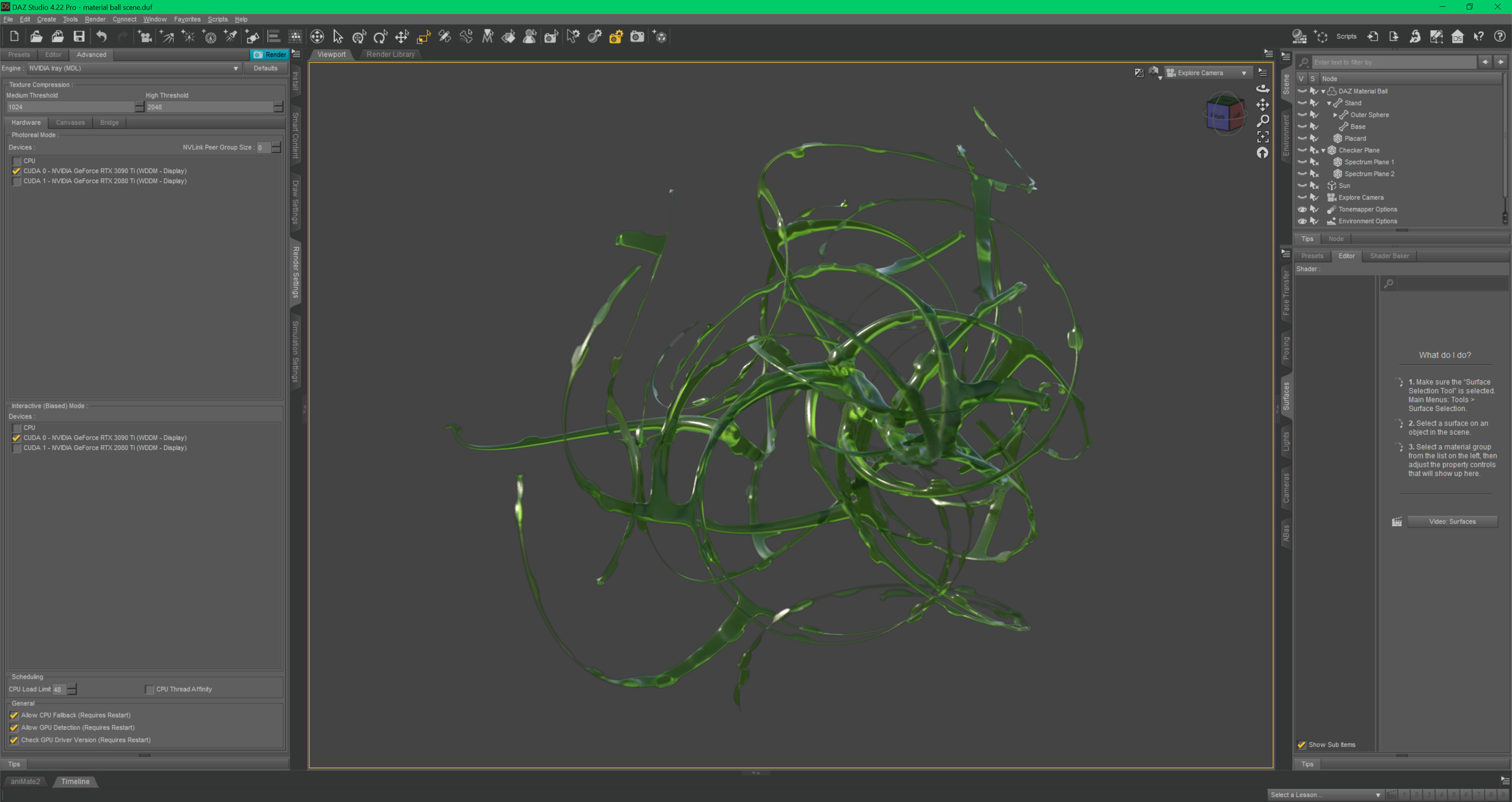This screenshot has height=802, width=1512.
Task: Select the Universal tool icon
Action: click(x=359, y=36)
